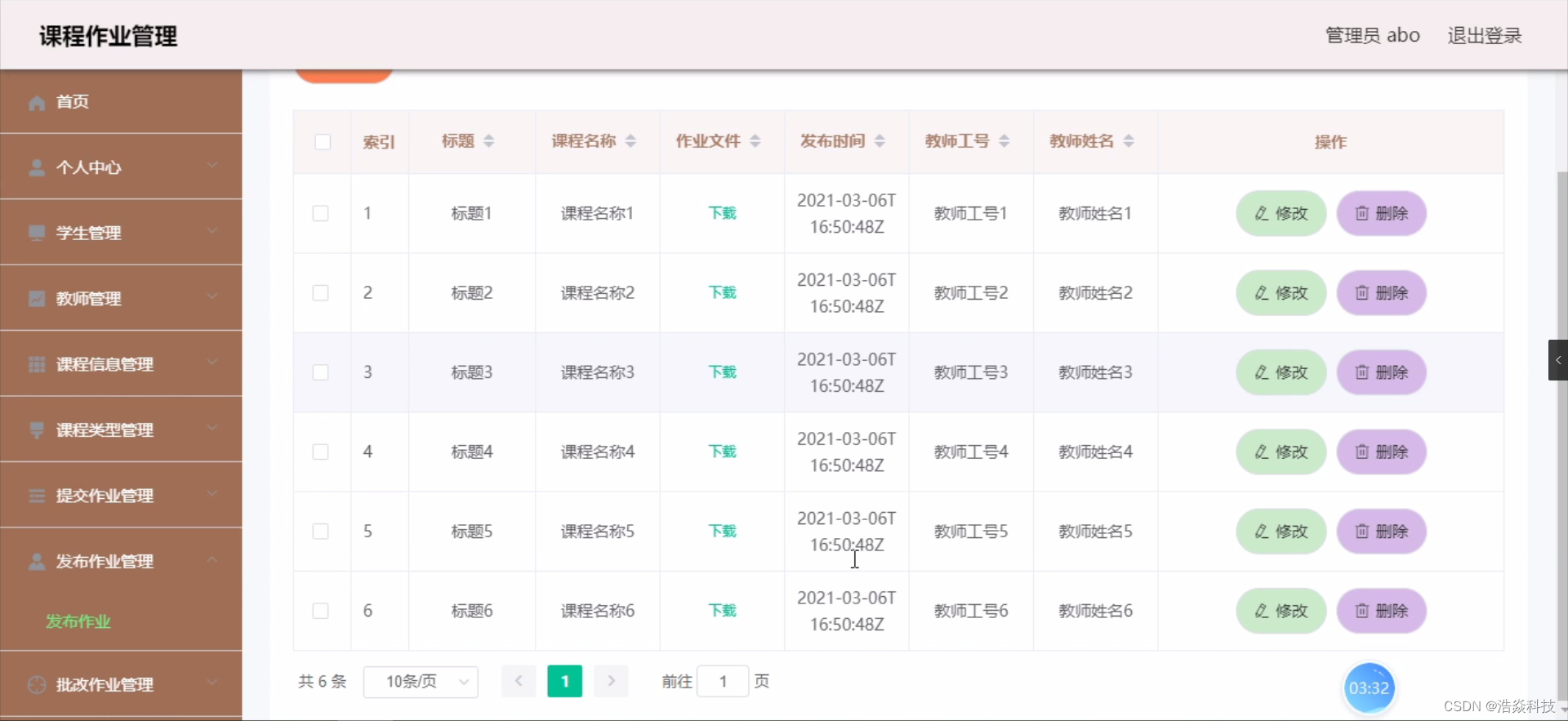1568x721 pixels.
Task: Expand the 个人中心 submenu chevron
Action: (x=212, y=166)
